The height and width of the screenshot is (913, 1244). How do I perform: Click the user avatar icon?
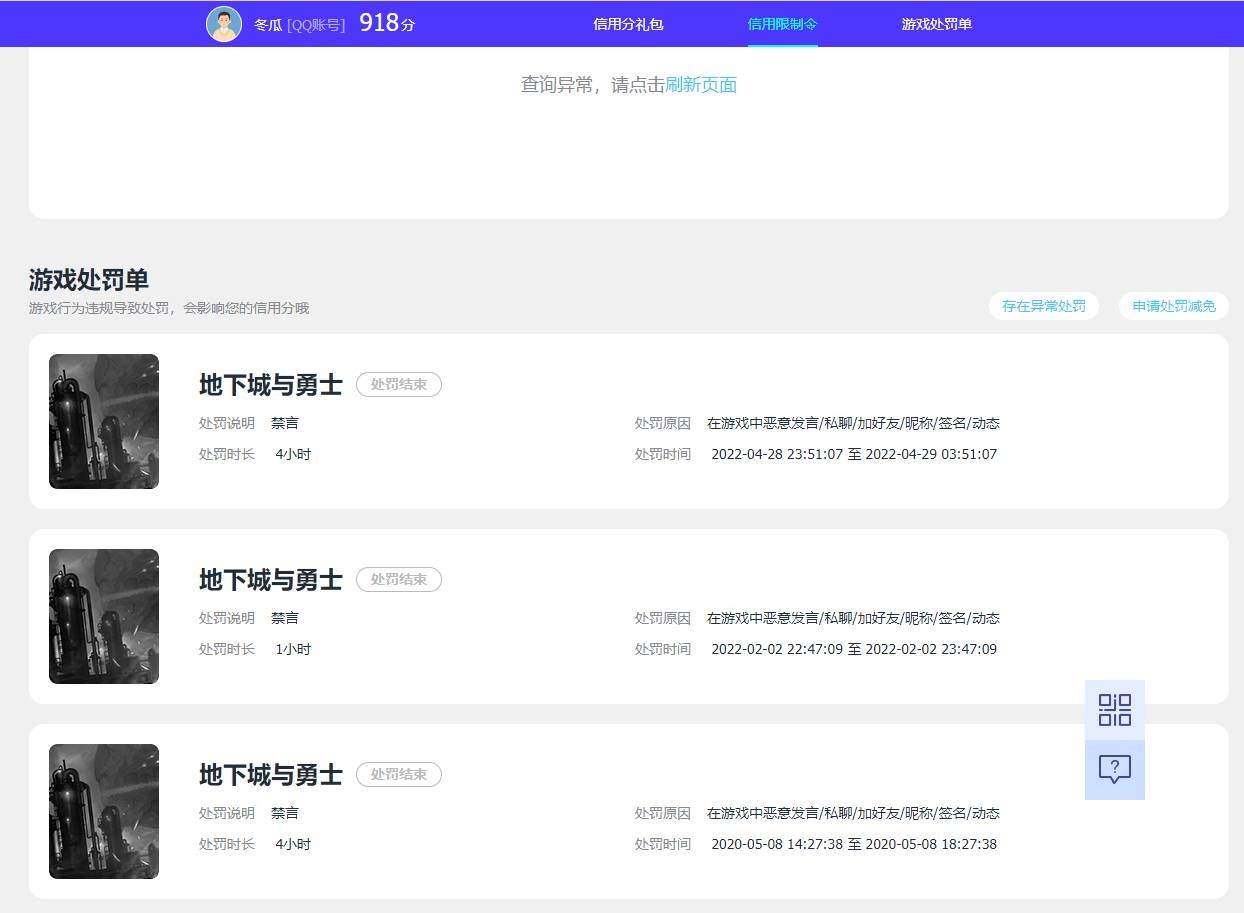pyautogui.click(x=224, y=24)
